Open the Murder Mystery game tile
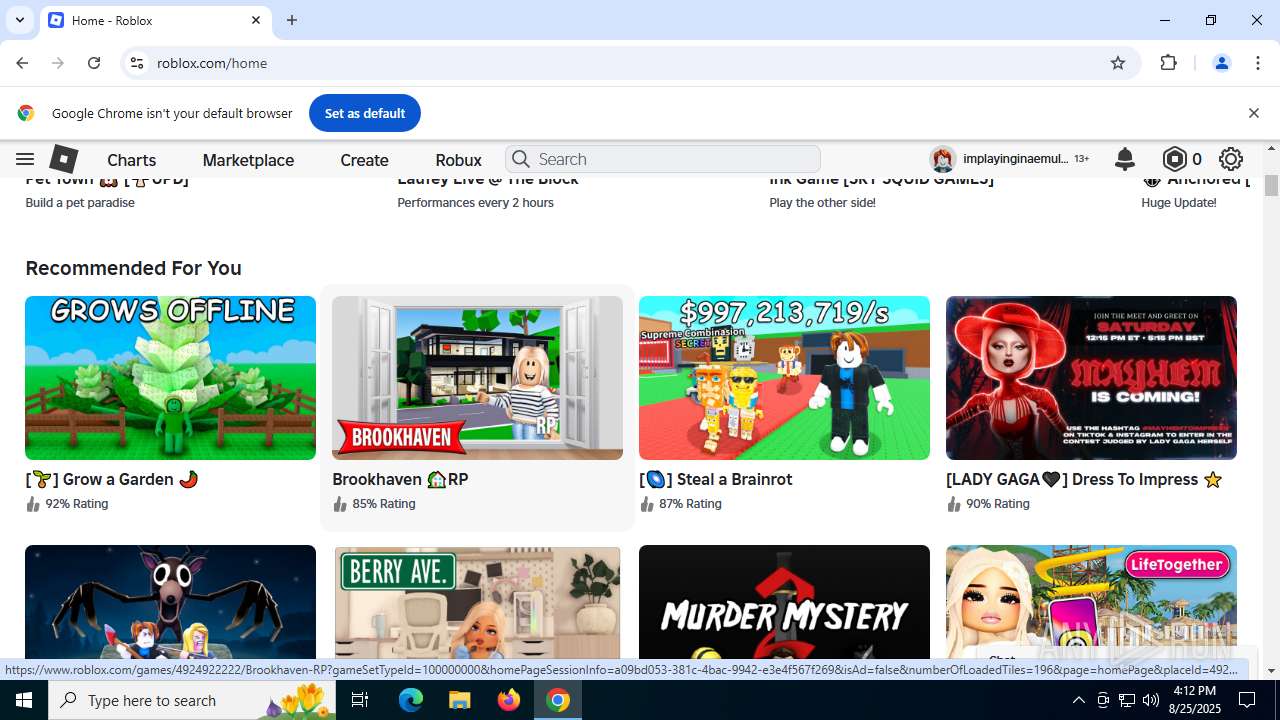The image size is (1280, 720). [784, 602]
